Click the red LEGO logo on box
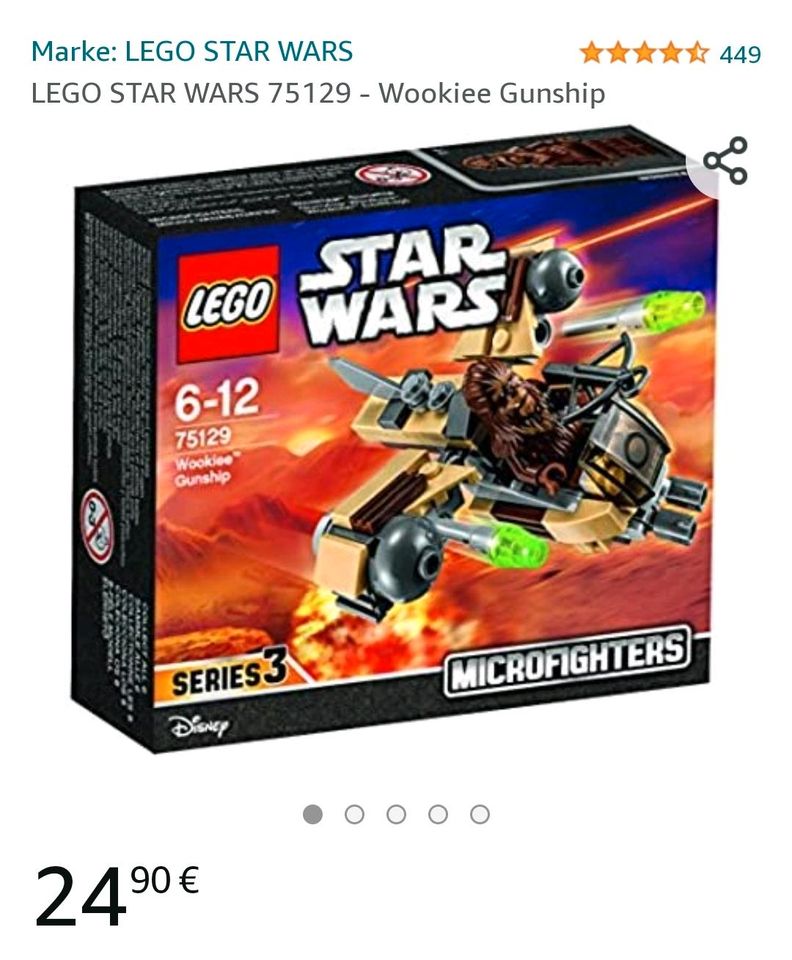This screenshot has width=792, height=960. point(228,305)
